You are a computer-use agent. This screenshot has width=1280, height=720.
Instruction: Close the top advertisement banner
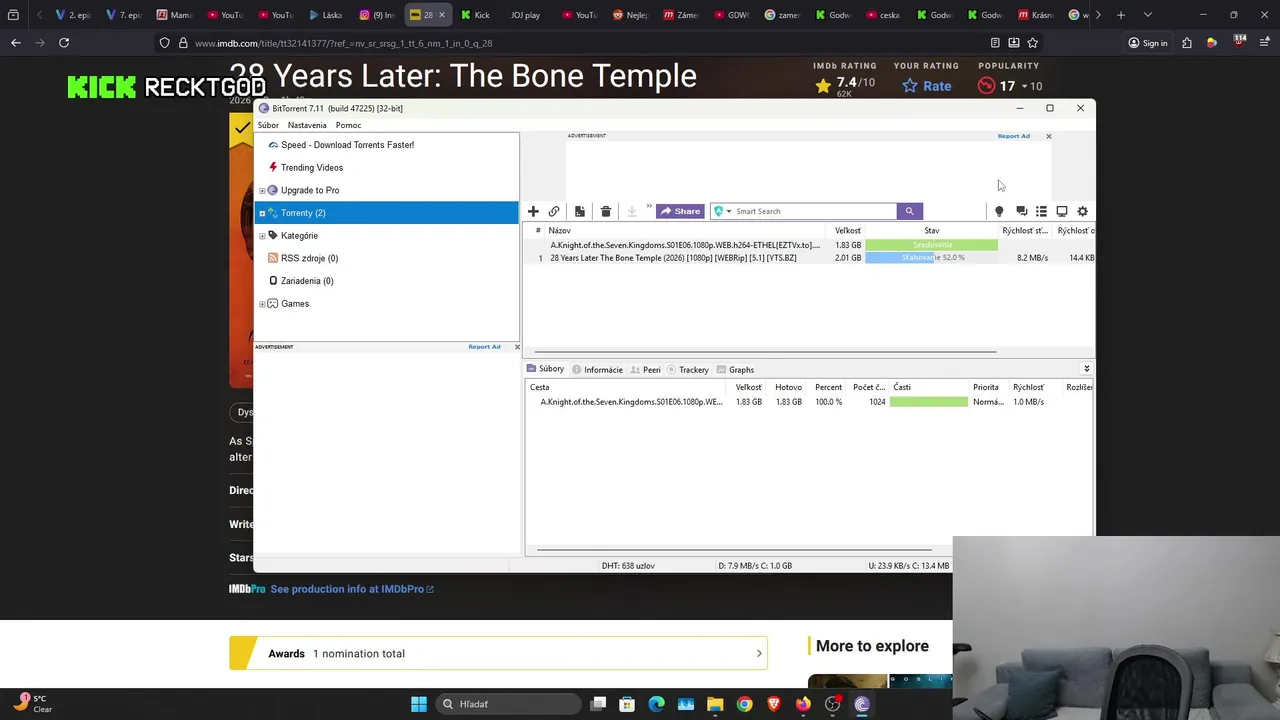1048,136
